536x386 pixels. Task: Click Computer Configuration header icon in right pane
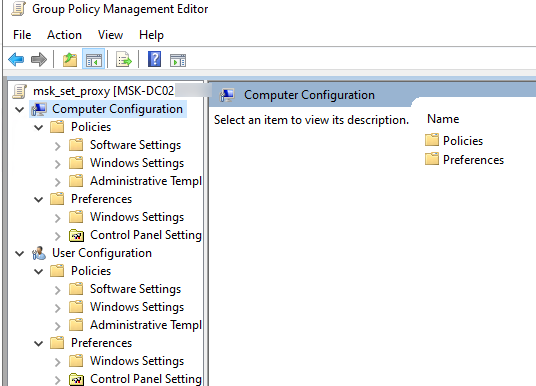tap(227, 95)
